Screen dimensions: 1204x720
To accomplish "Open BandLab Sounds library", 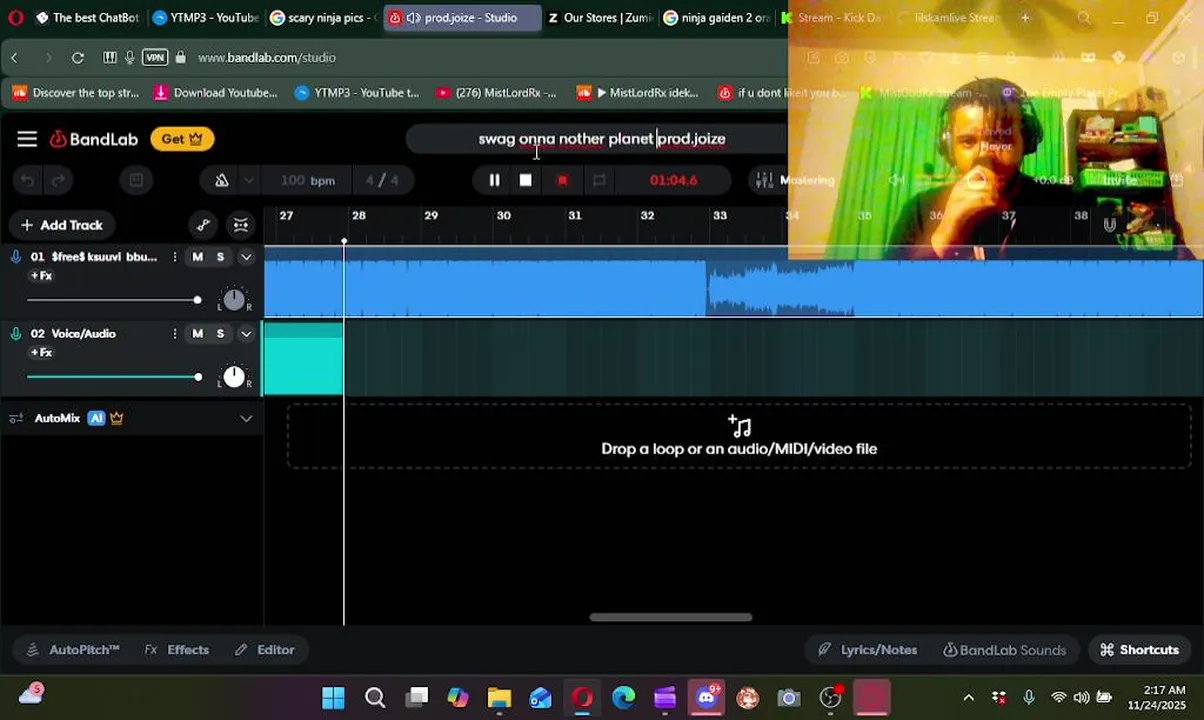I will pos(1005,650).
